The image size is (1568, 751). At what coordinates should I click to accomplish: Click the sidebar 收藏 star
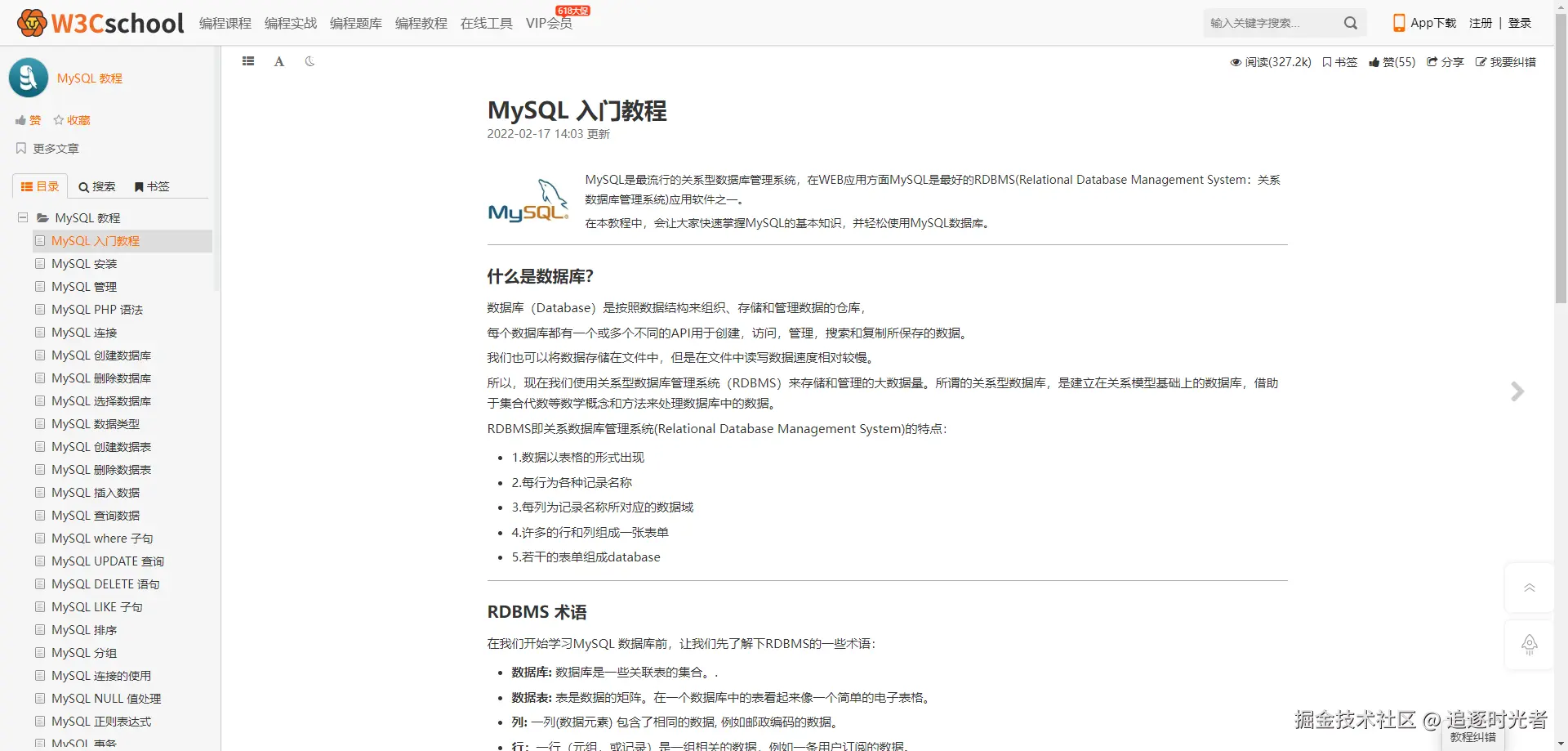click(72, 120)
